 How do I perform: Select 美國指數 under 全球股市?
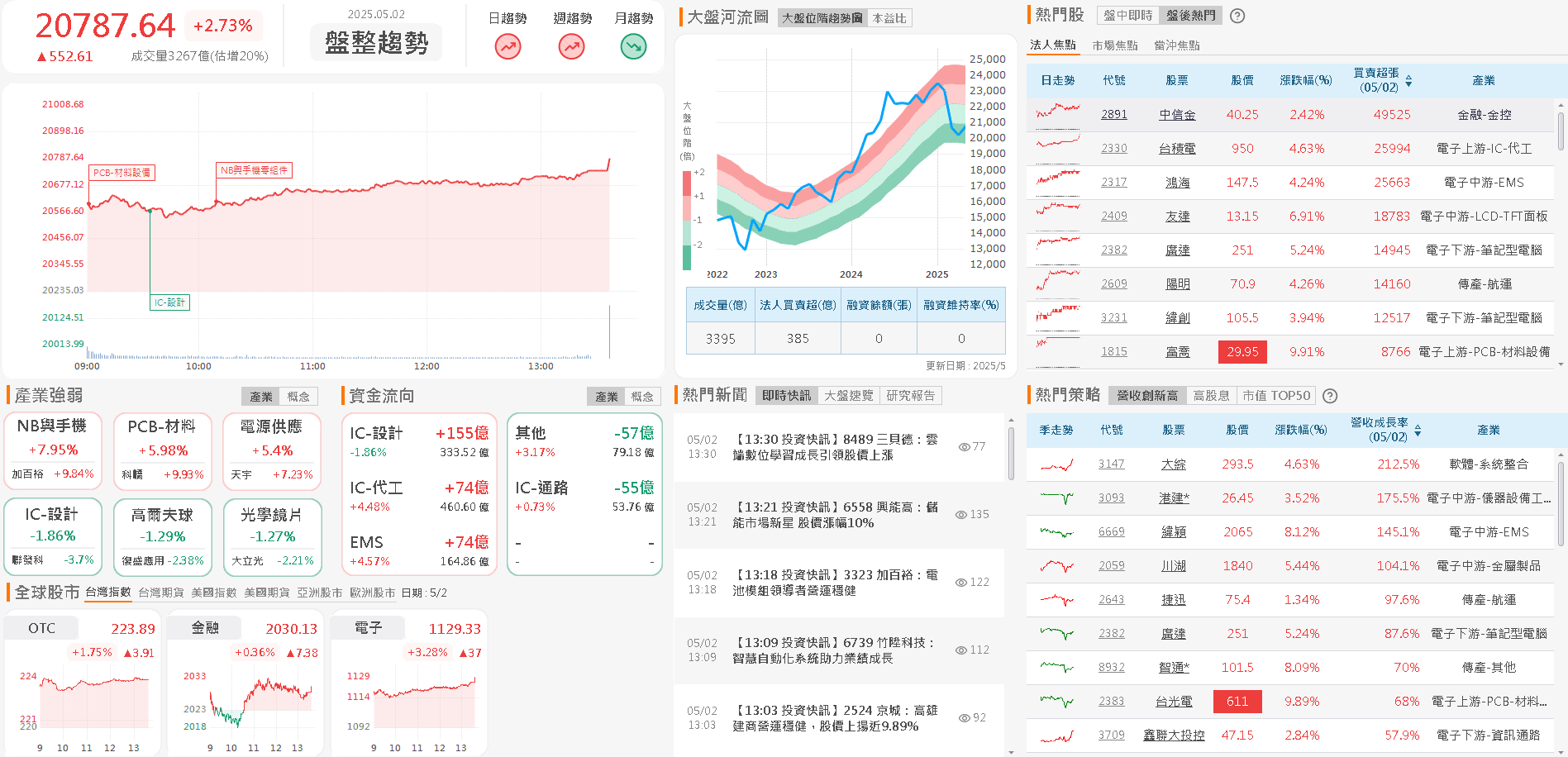tap(214, 593)
